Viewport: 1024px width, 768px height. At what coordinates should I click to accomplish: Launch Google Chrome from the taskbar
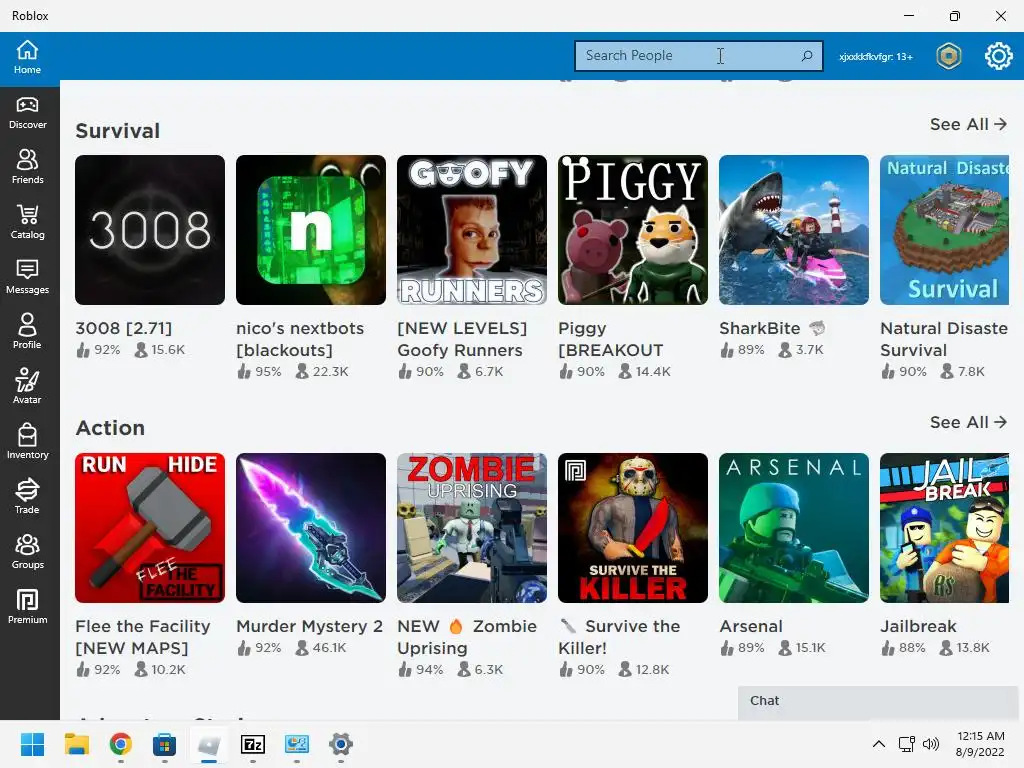[x=120, y=744]
